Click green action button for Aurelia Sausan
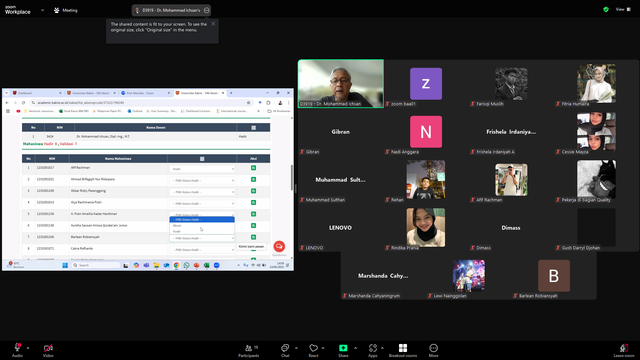 [x=253, y=225]
